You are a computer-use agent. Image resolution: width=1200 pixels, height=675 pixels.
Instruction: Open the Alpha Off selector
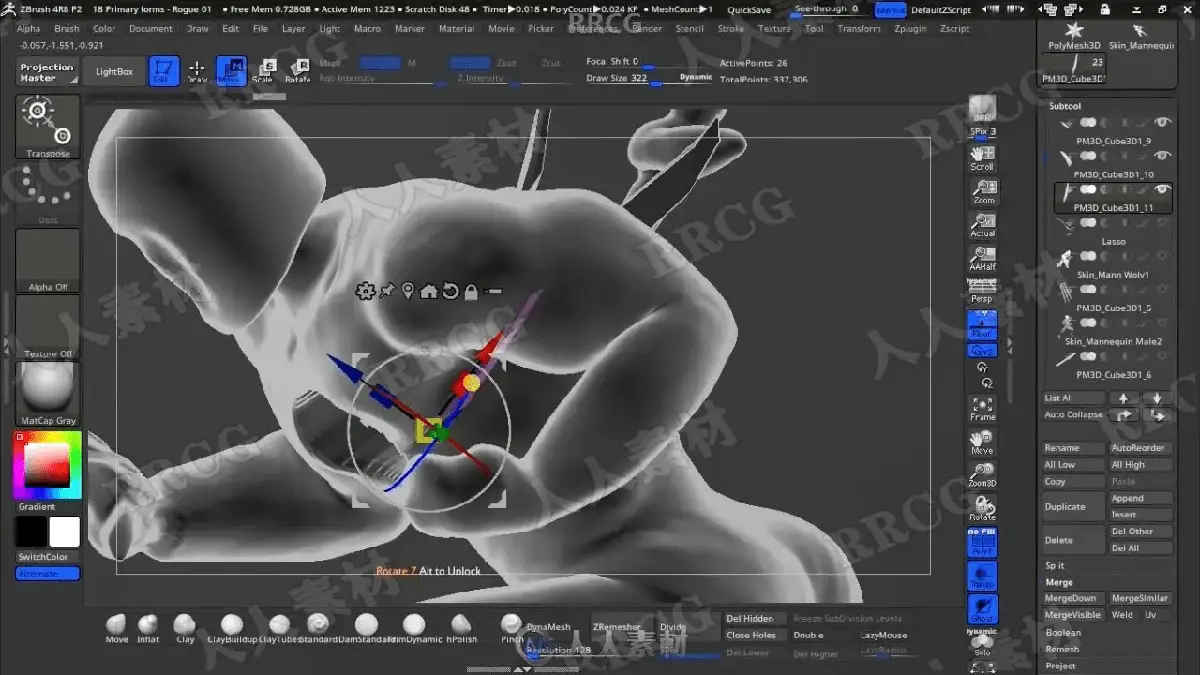point(48,260)
